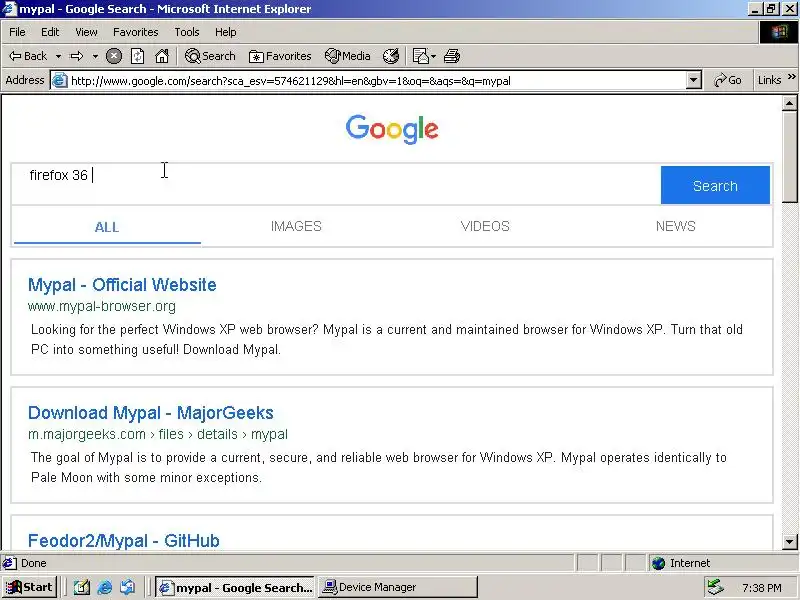This screenshot has width=800, height=600.
Task: Click the network system tray icon
Action: click(715, 587)
